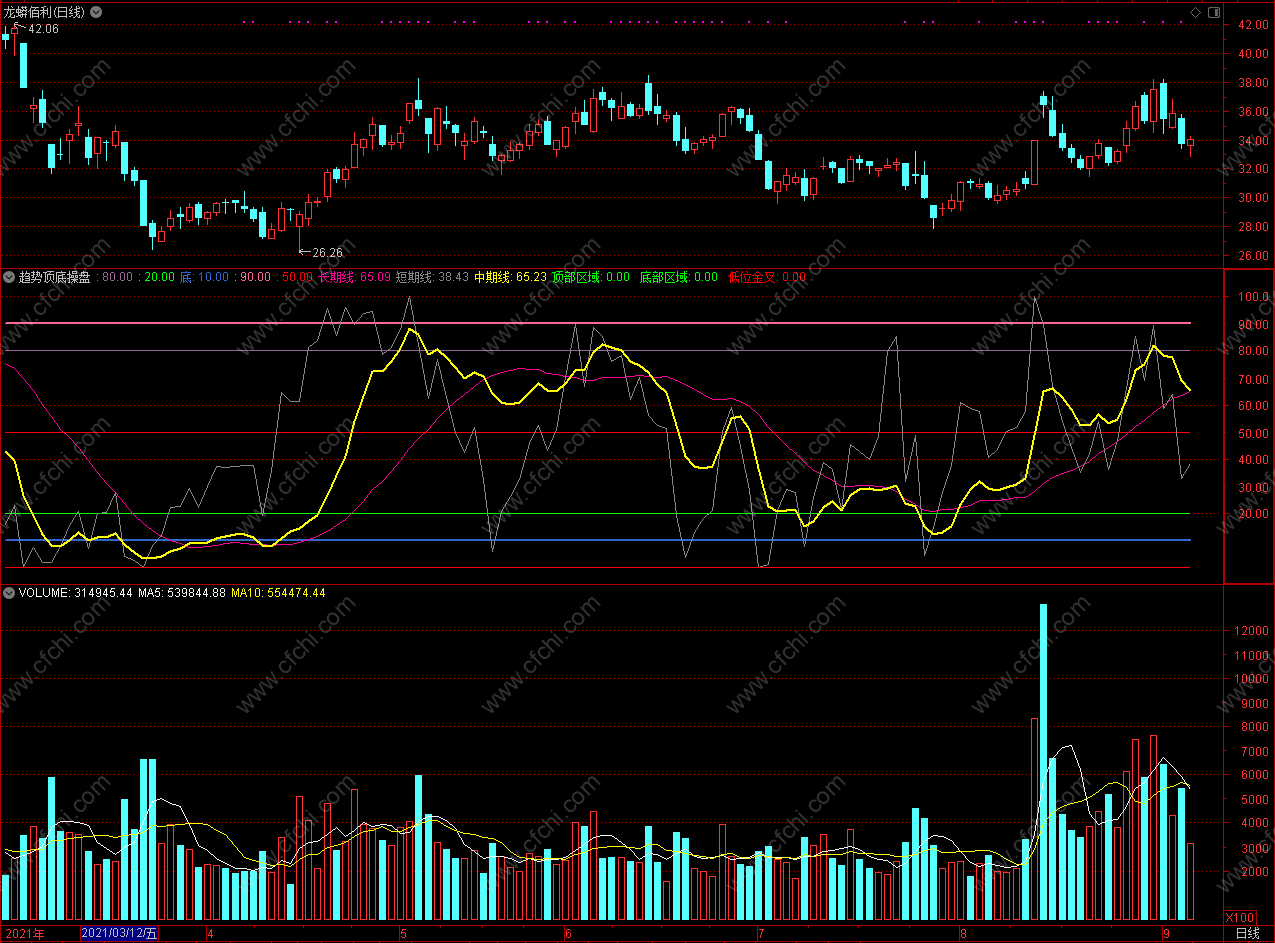
Task: Toggle the side panel icon at top right
Action: click(1214, 12)
